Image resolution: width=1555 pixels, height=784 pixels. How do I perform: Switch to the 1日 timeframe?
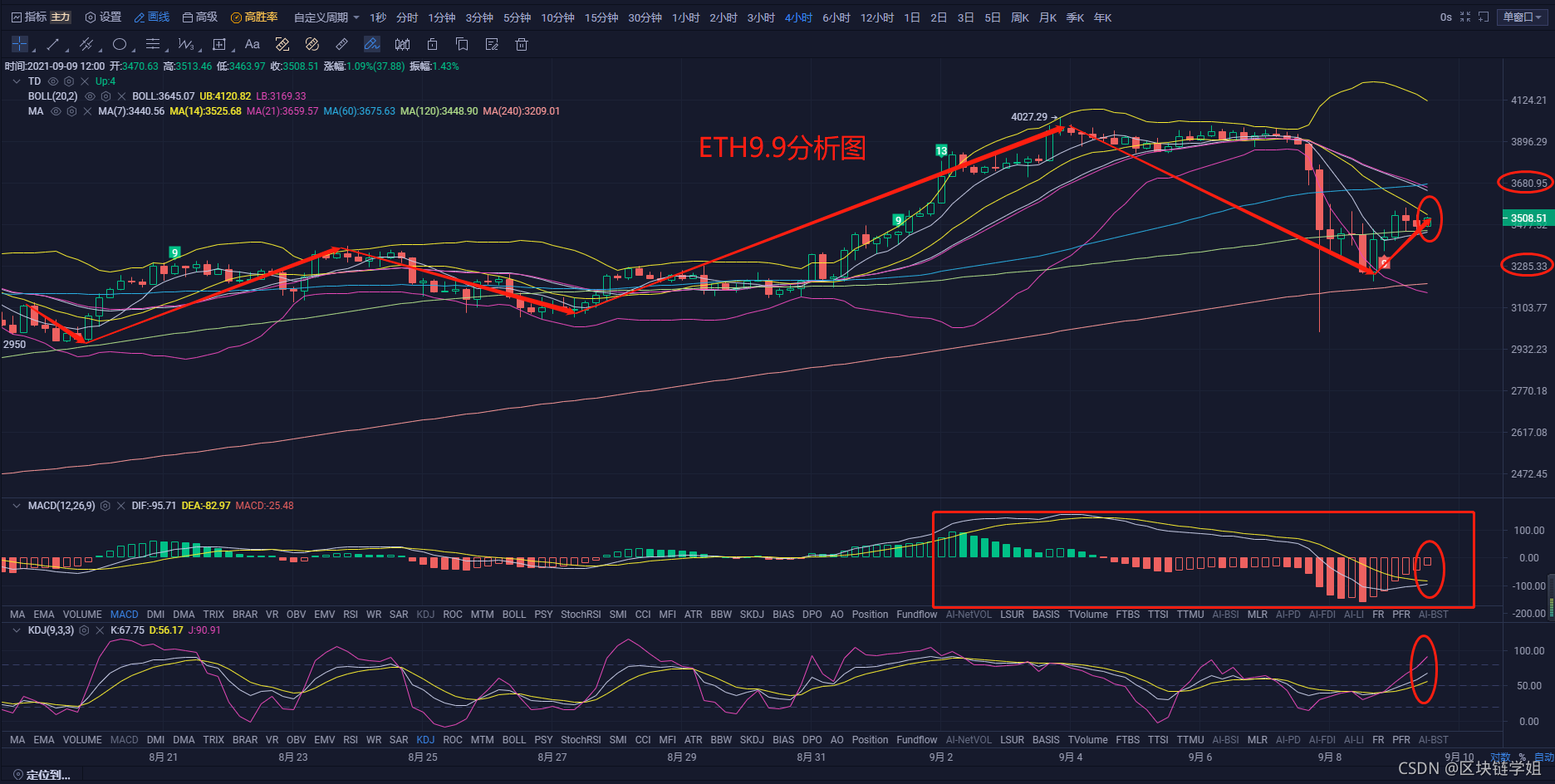coord(912,17)
